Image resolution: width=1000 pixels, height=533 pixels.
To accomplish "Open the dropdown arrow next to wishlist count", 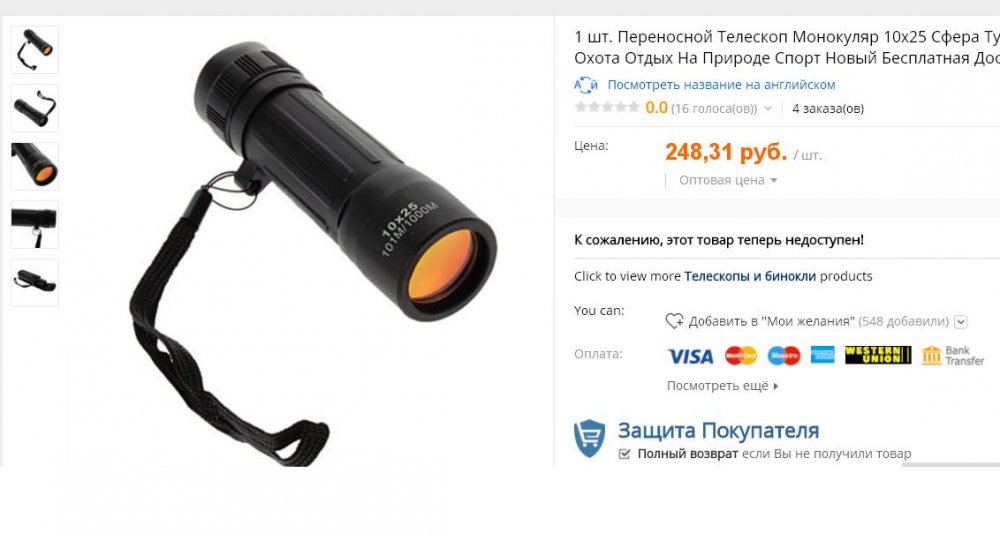I will [x=960, y=321].
